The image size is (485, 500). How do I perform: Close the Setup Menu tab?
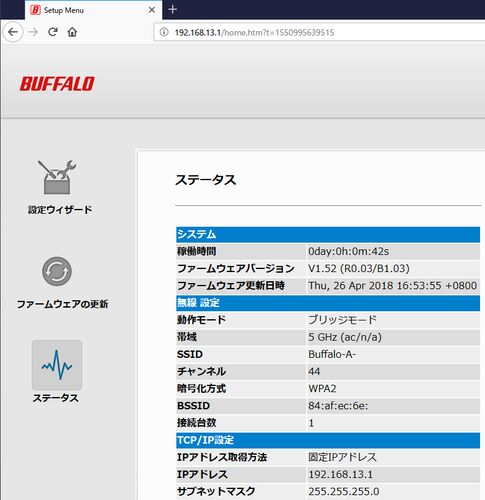[x=152, y=10]
